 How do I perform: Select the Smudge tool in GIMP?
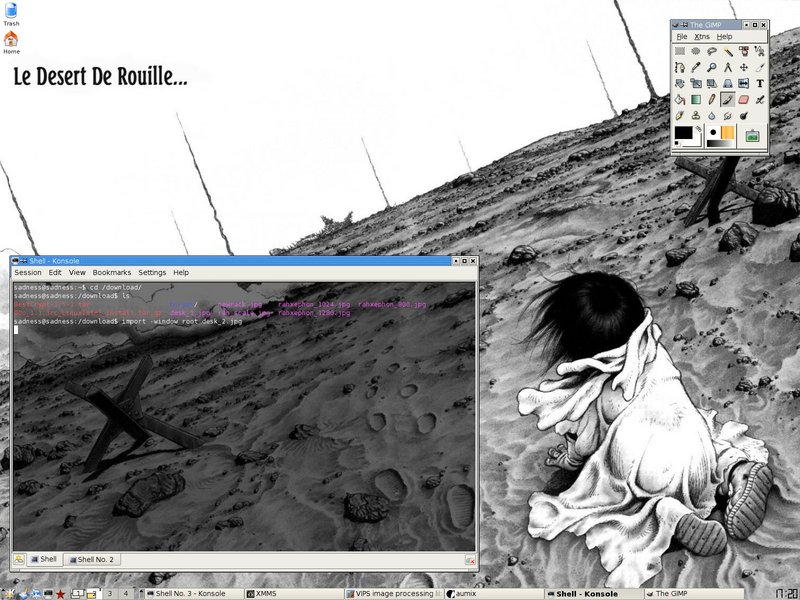click(728, 116)
